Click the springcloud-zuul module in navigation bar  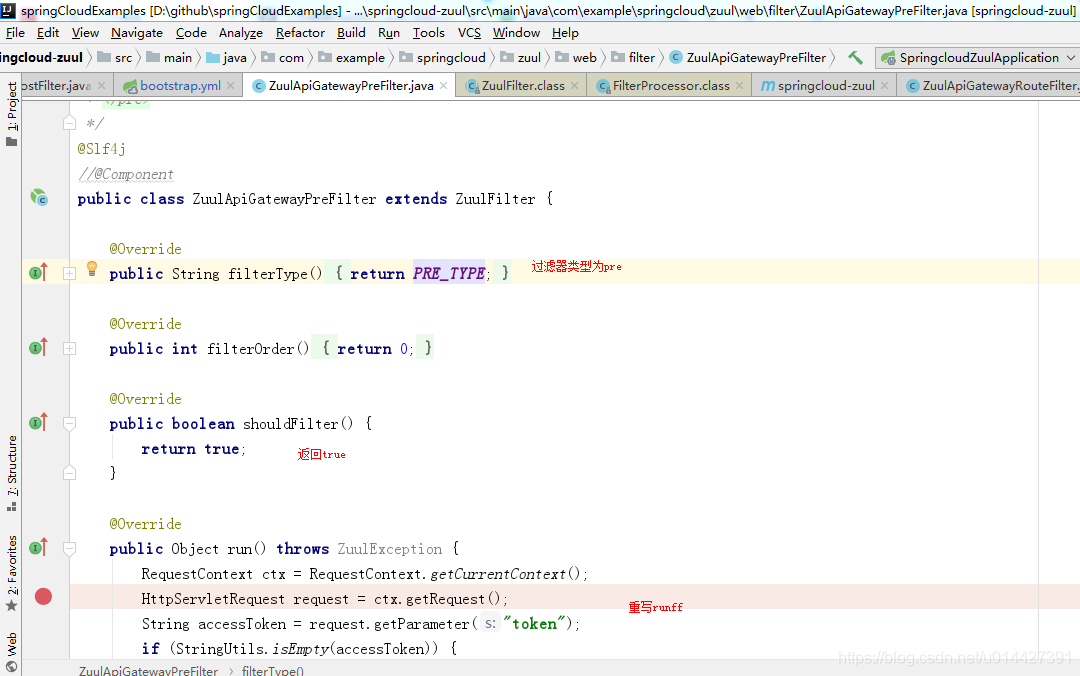point(41,58)
